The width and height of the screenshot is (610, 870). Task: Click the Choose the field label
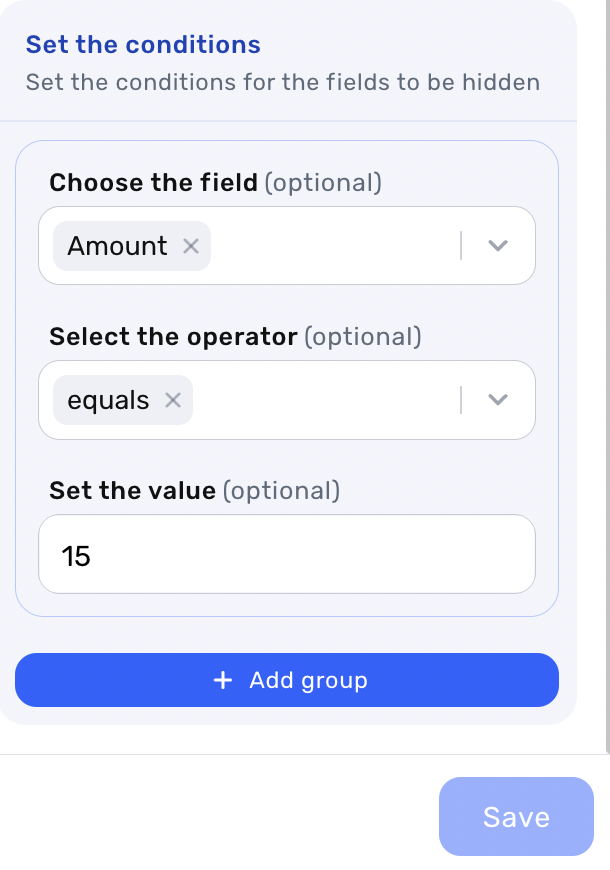(x=153, y=183)
